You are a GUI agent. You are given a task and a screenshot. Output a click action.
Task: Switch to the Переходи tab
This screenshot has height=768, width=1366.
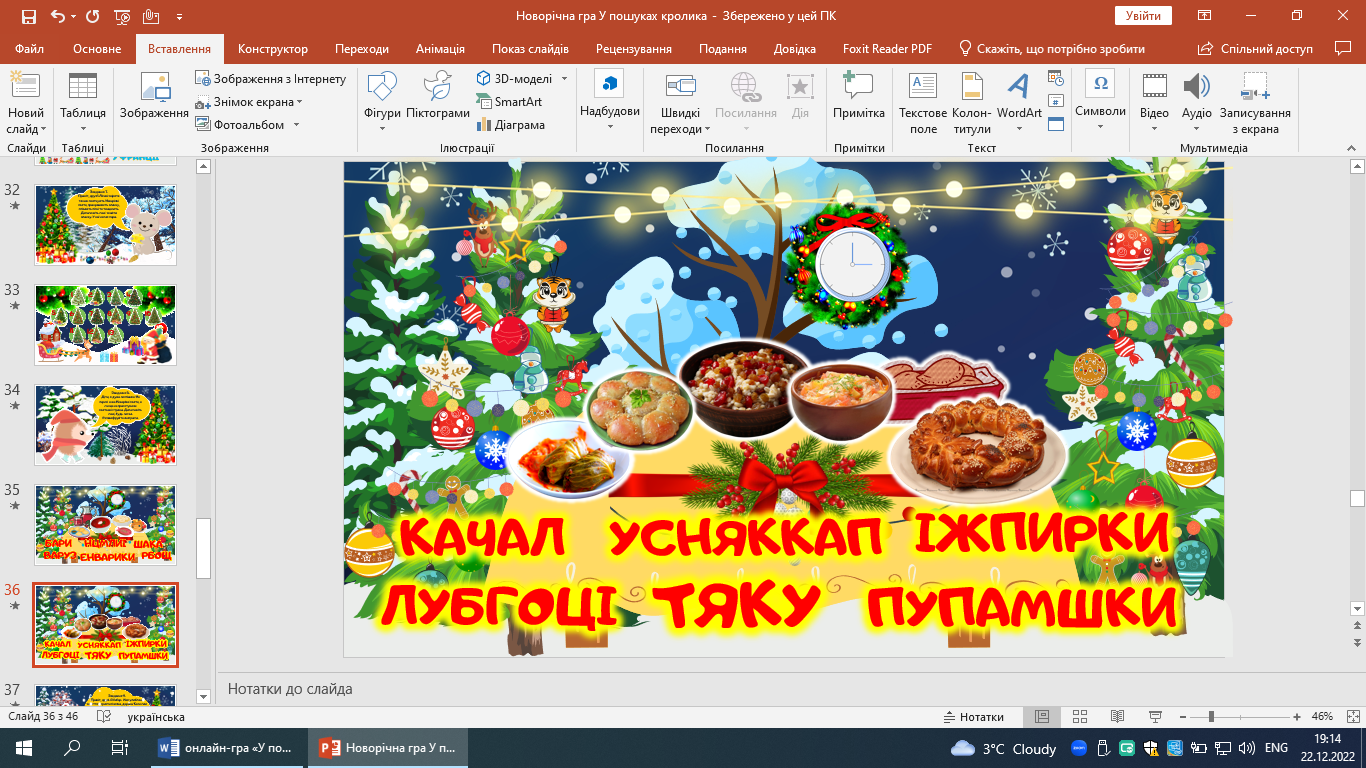[x=362, y=49]
